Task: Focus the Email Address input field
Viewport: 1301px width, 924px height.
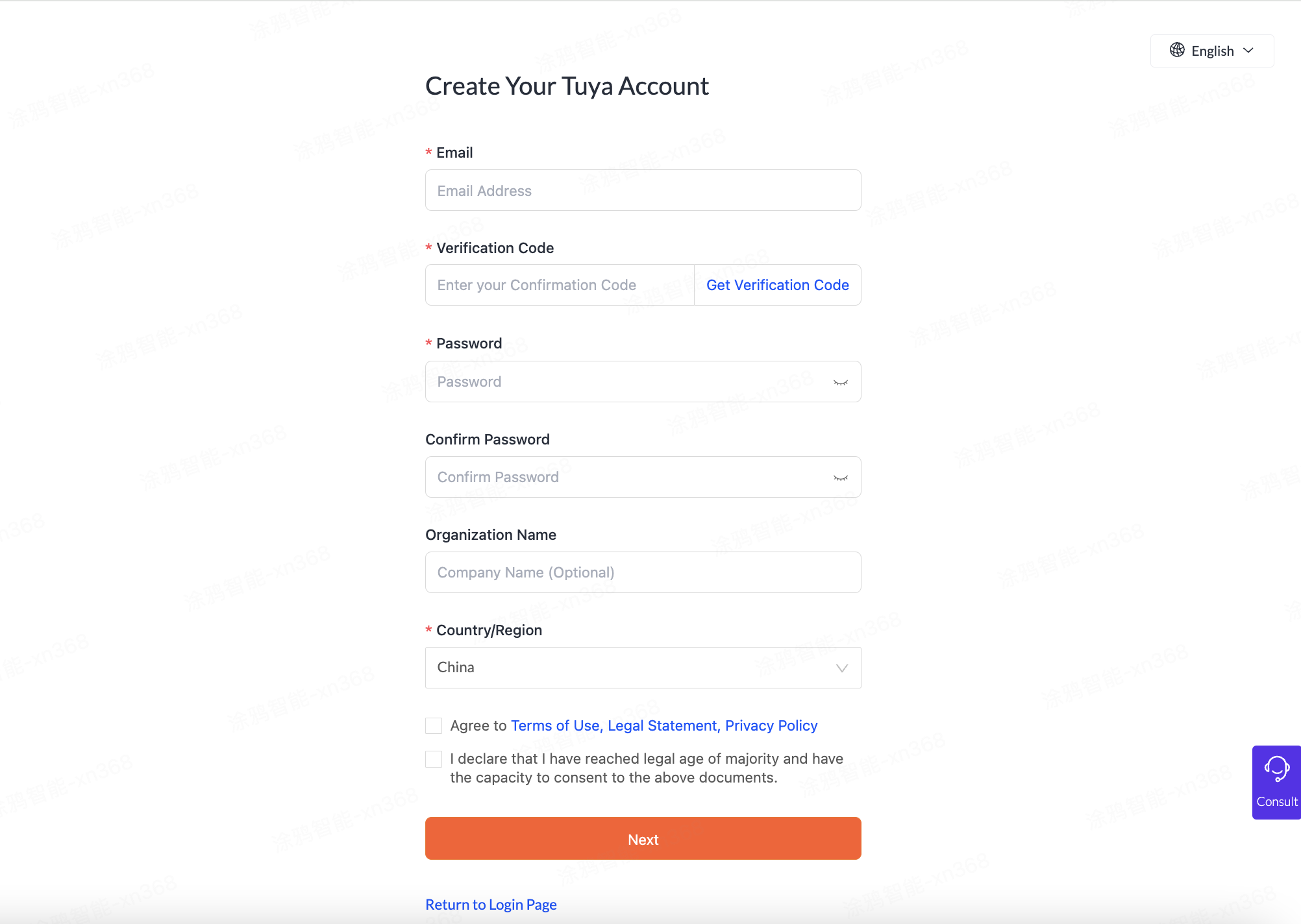Action: coord(643,190)
